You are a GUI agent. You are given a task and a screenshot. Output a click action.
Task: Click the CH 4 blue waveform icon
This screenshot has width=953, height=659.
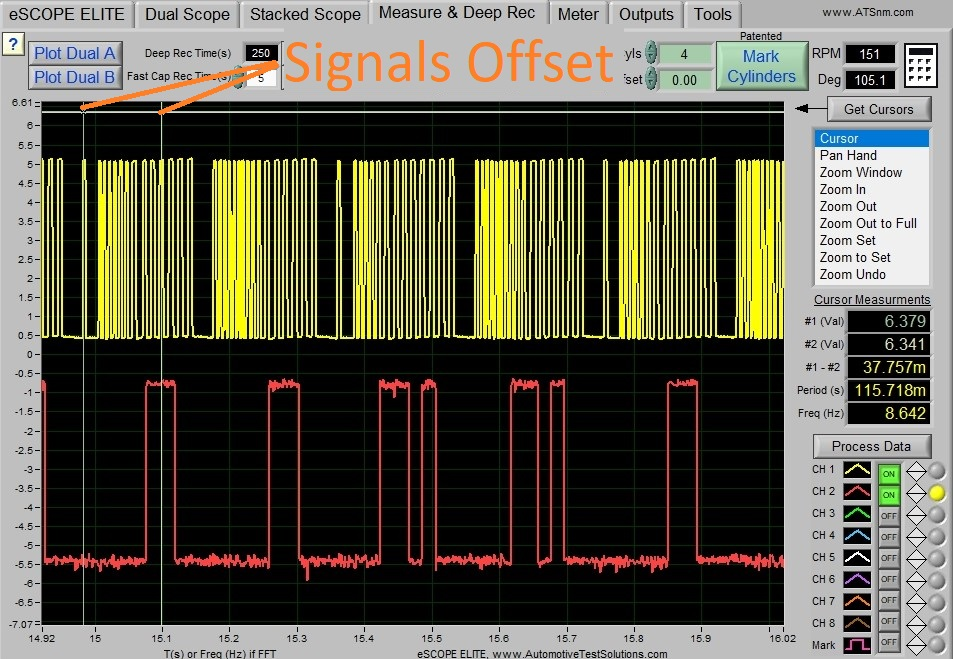[x=855, y=535]
